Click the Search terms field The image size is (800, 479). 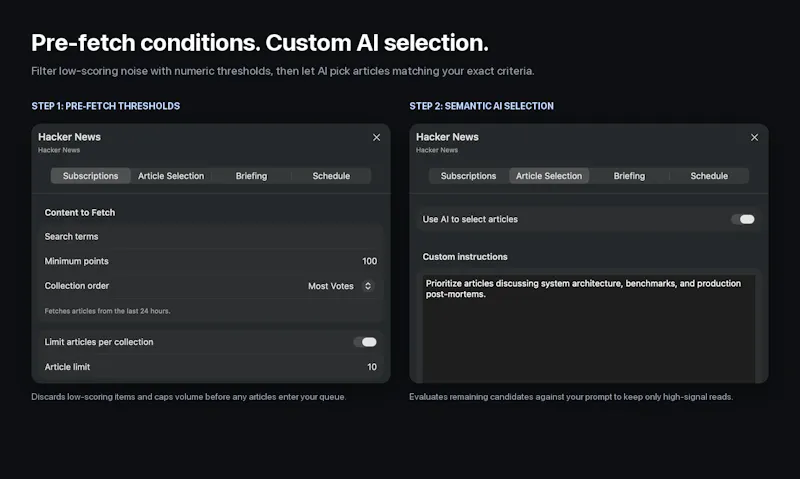coord(211,236)
